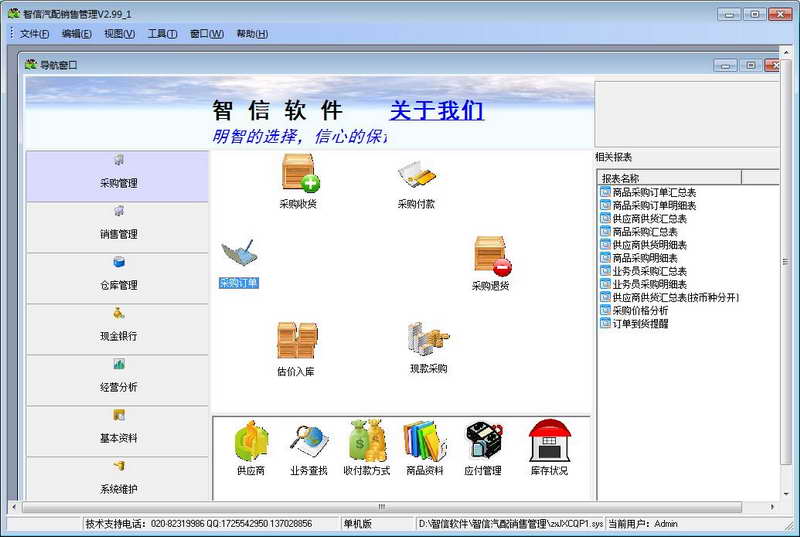Open the 工具(T) menu
This screenshot has width=800, height=537.
click(x=162, y=34)
